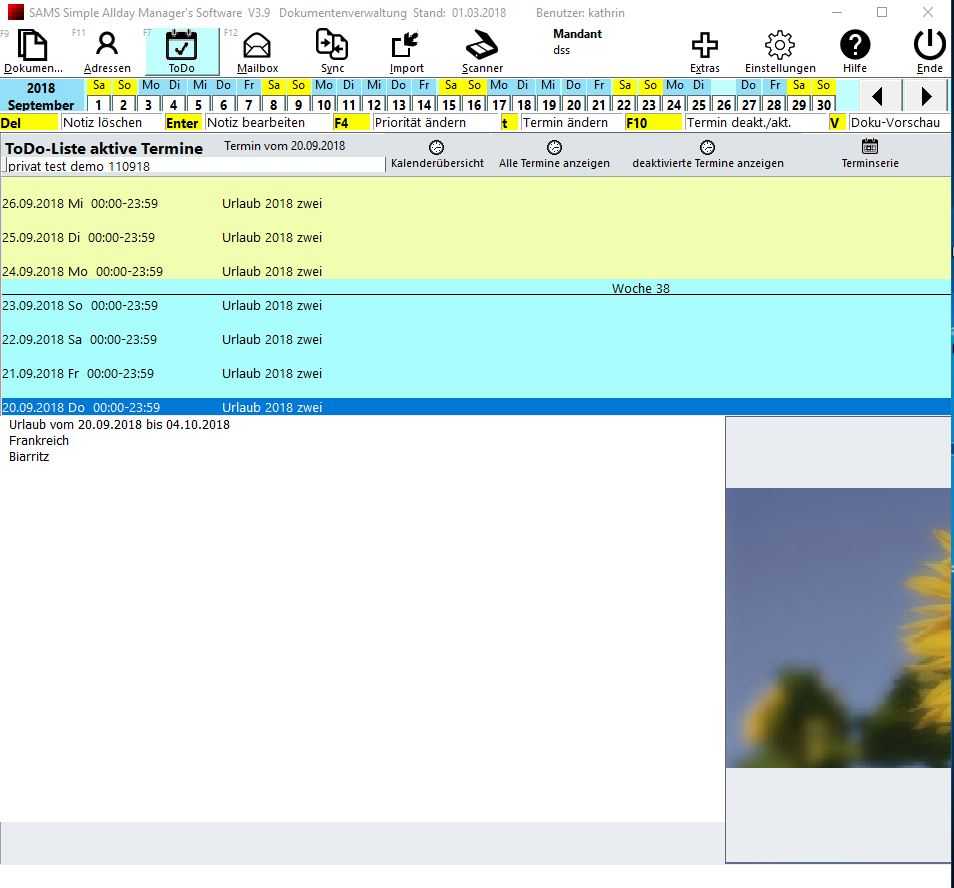Show deaktivierte Termine anzeigen
The height and width of the screenshot is (888, 954).
707,155
